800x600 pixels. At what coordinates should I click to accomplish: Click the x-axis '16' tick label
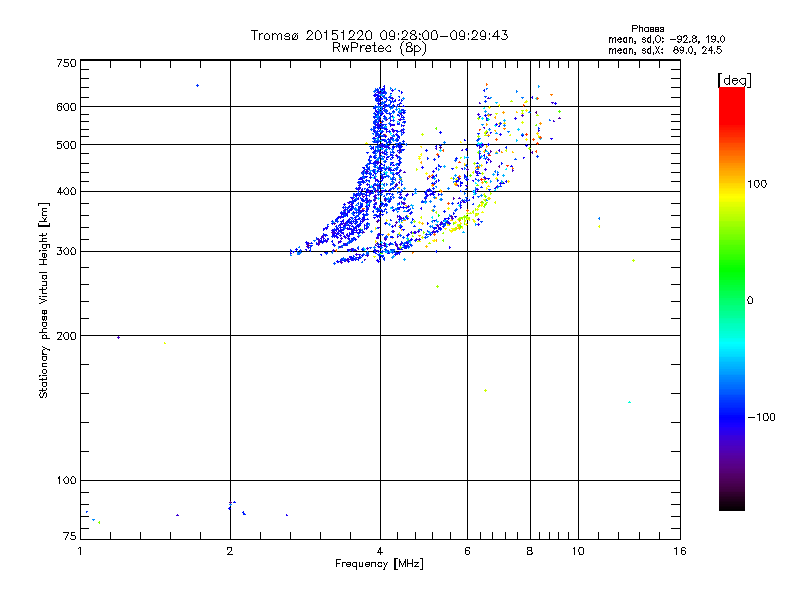[680, 551]
